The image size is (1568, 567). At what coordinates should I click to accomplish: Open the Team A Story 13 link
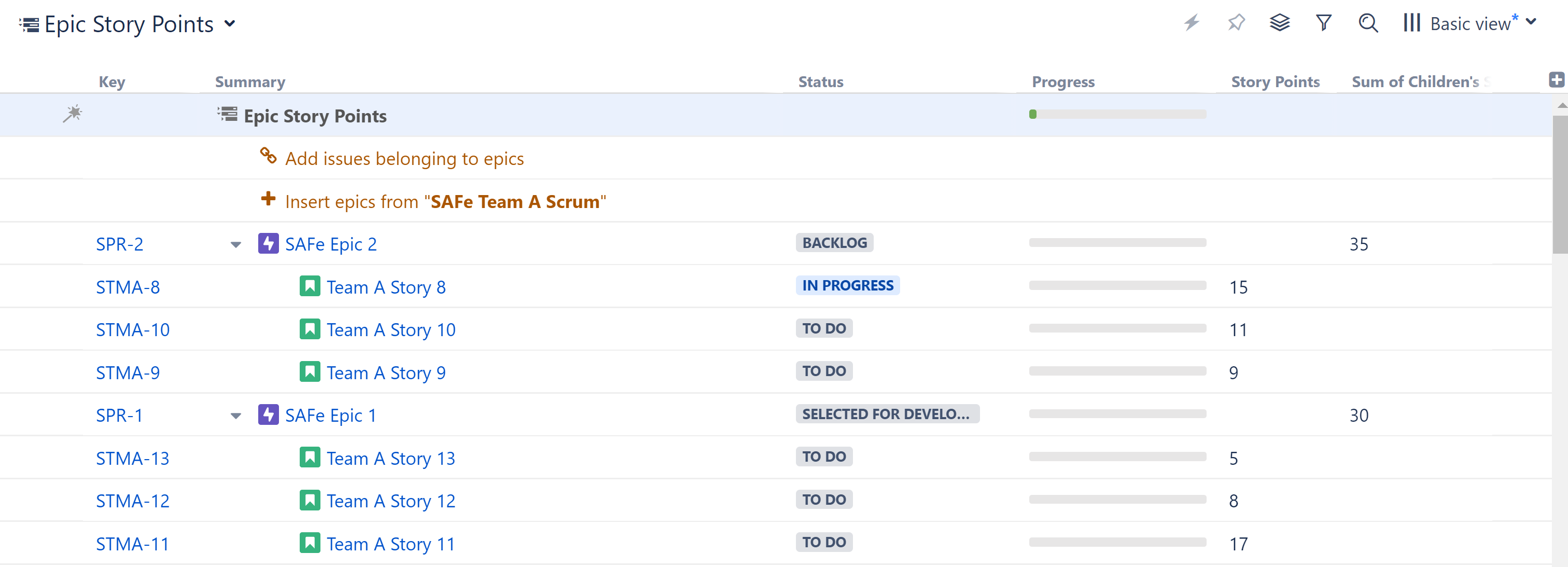[x=390, y=458]
